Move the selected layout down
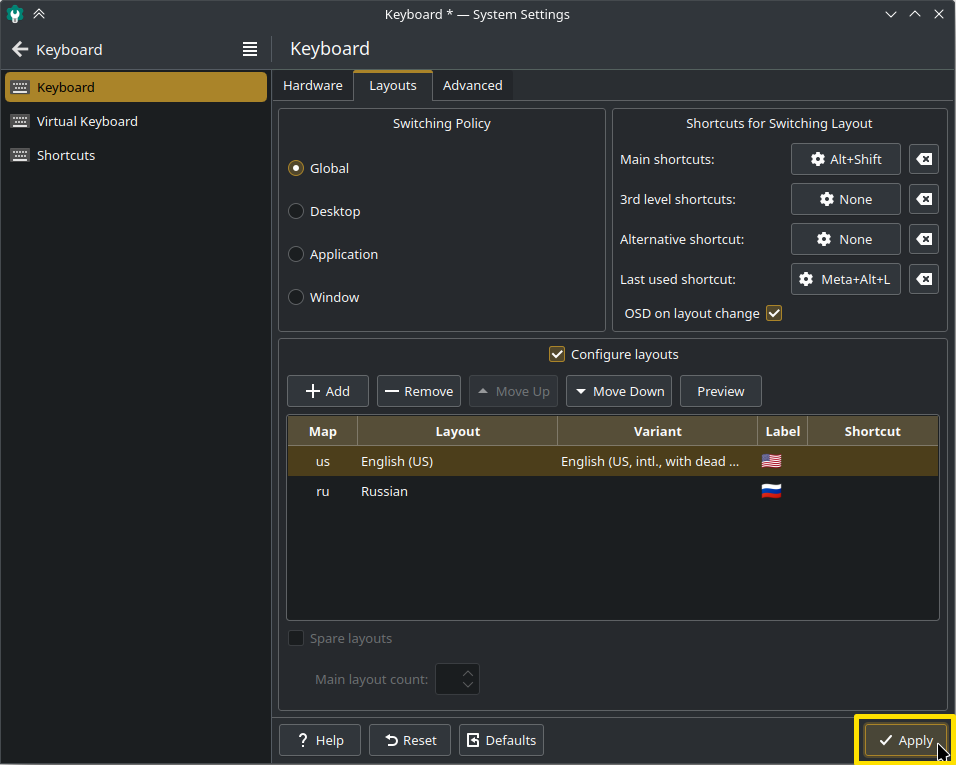Screen dimensions: 956x765 pos(619,391)
